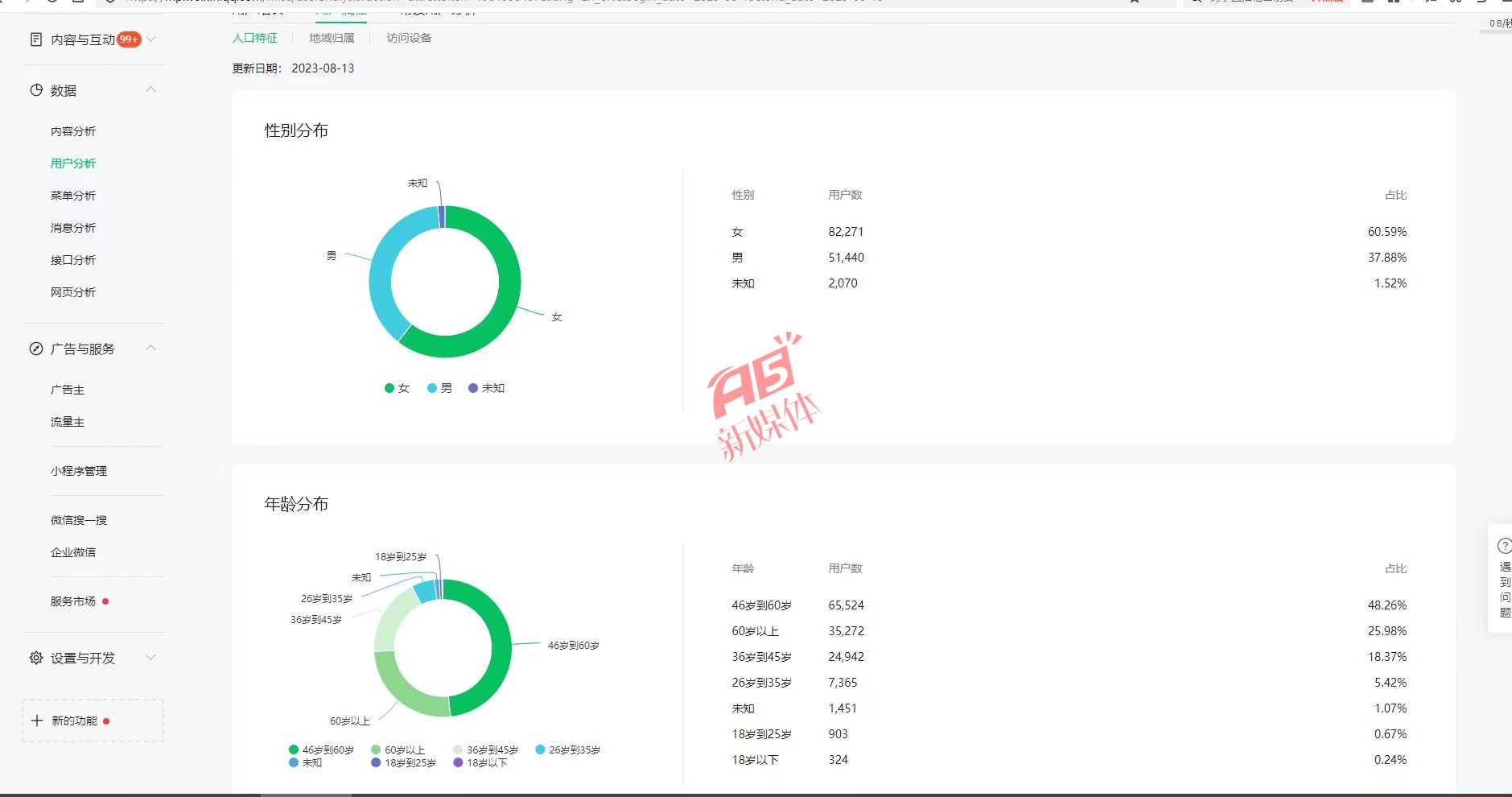Click the 设置与开发 gear icon
1512x797 pixels.
coord(36,658)
